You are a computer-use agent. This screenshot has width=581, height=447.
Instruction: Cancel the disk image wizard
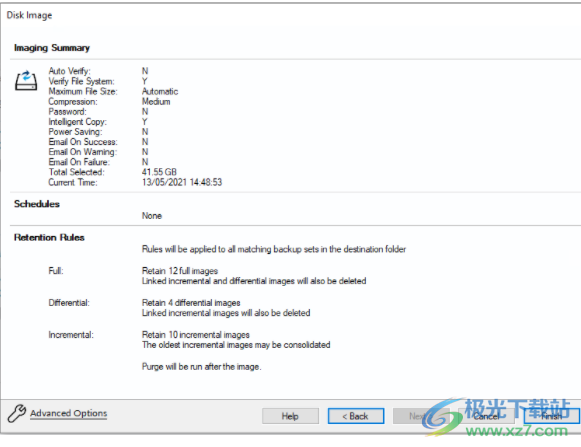[487, 416]
